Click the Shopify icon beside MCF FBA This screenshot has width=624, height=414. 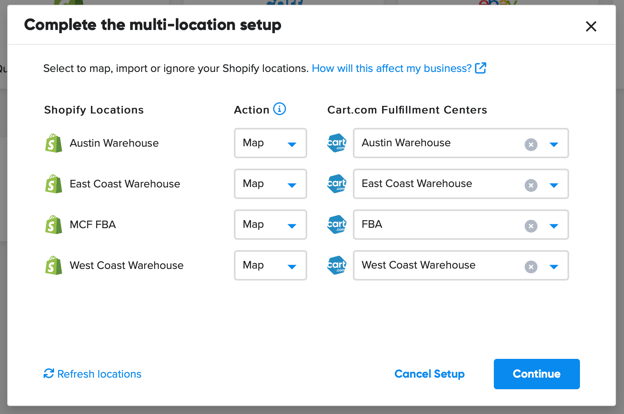pos(53,225)
